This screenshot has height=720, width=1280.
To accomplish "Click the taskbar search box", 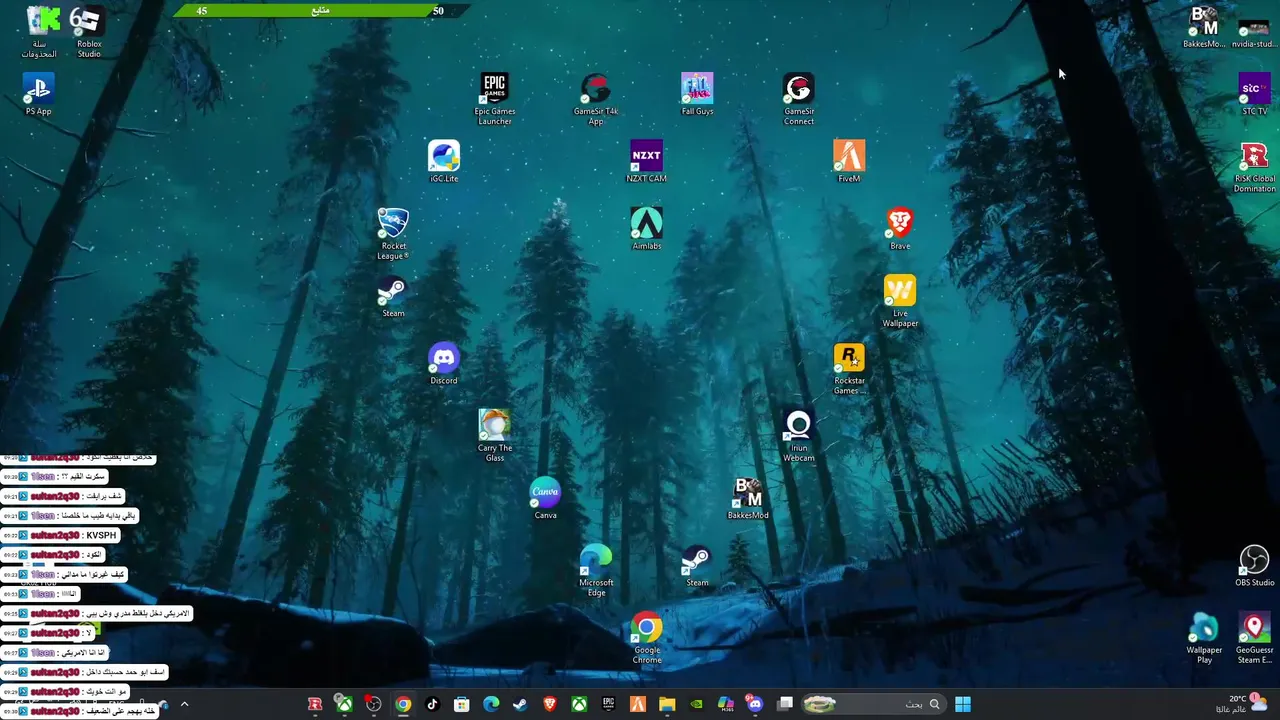I will (873, 704).
